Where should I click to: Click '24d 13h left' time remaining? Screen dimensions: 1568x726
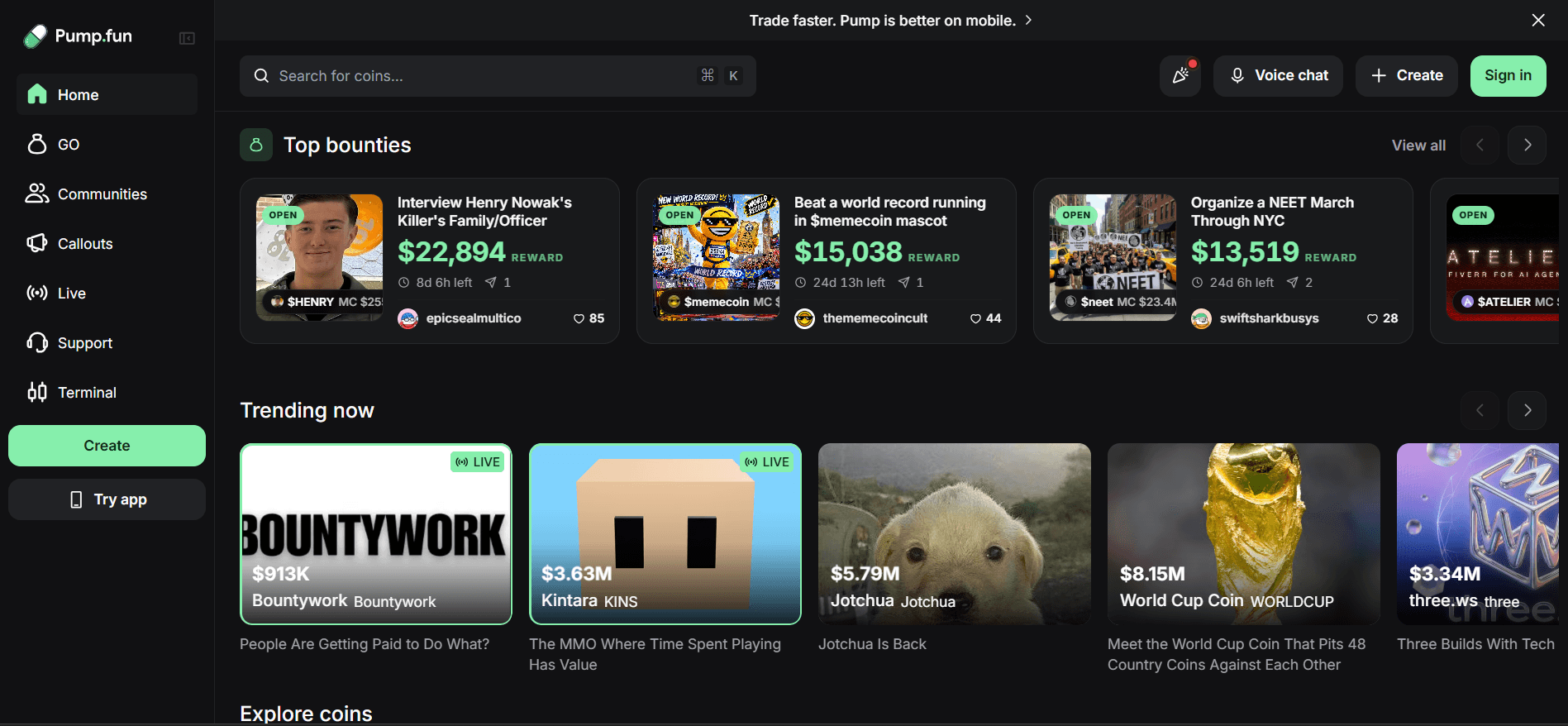point(849,283)
